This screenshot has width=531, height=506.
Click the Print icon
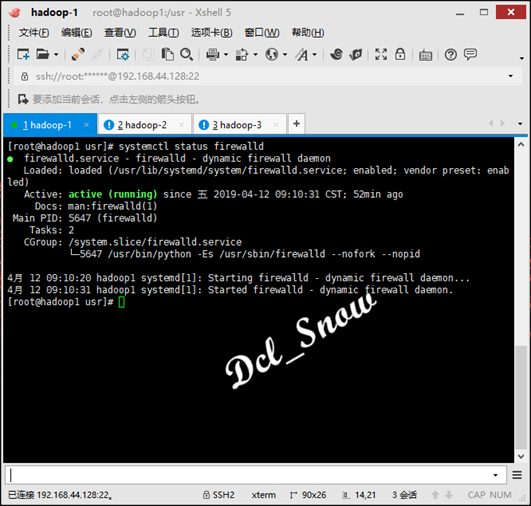coord(213,54)
